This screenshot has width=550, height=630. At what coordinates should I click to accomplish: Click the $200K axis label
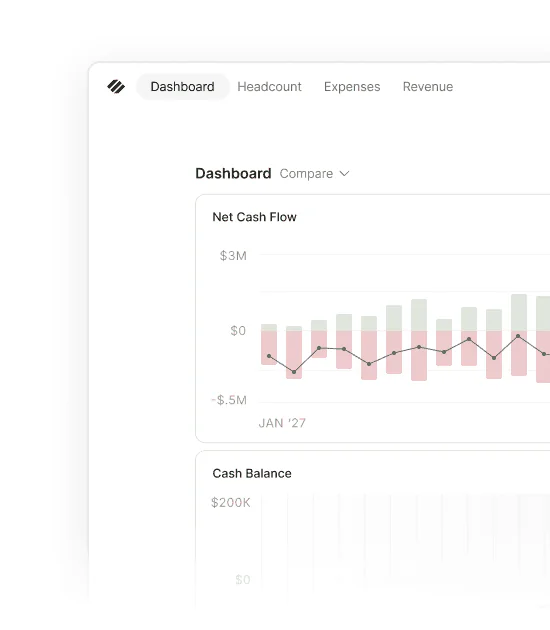(x=231, y=503)
